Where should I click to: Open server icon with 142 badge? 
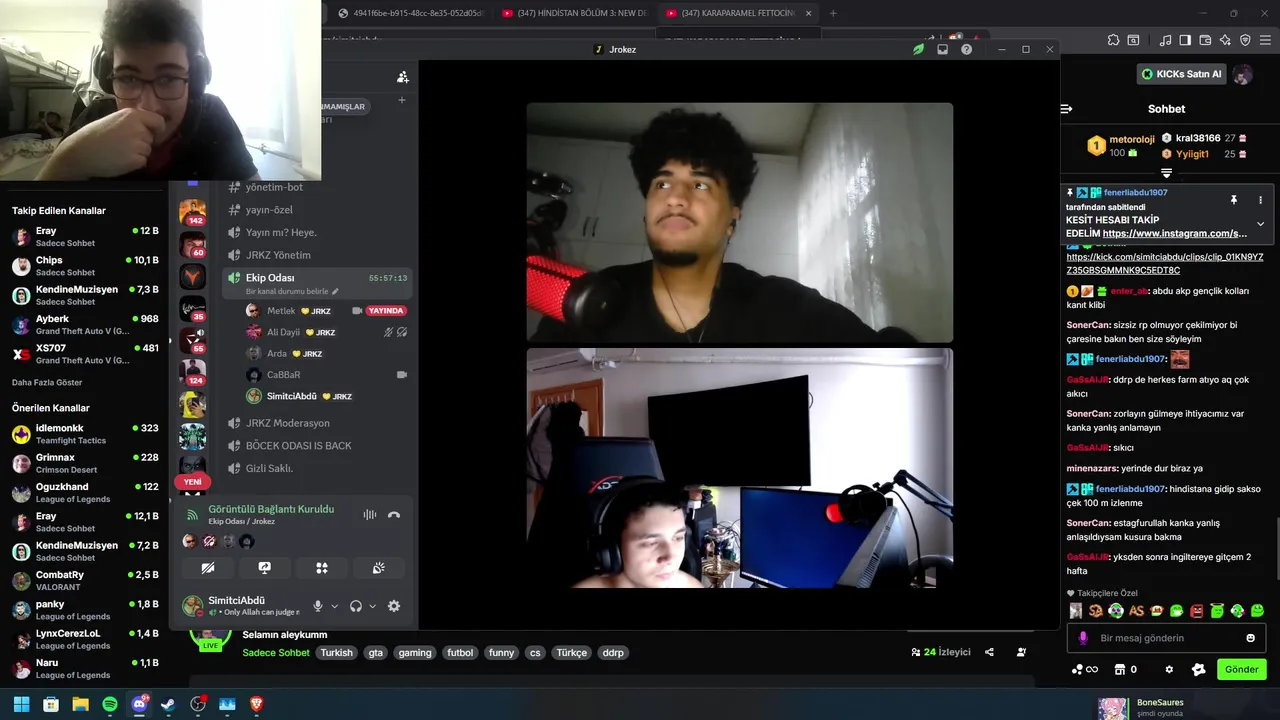click(192, 212)
